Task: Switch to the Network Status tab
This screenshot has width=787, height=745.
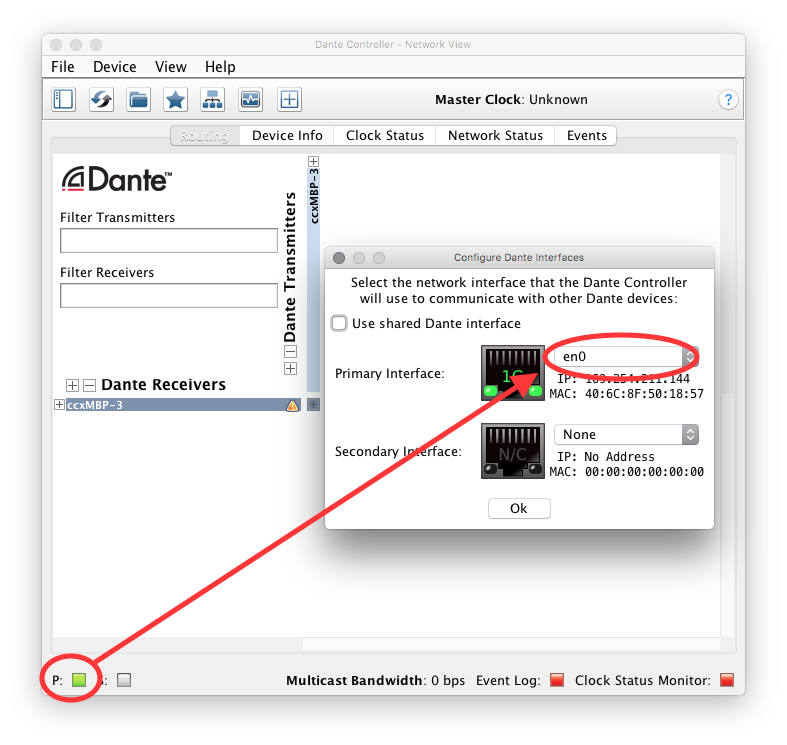Action: (x=495, y=136)
